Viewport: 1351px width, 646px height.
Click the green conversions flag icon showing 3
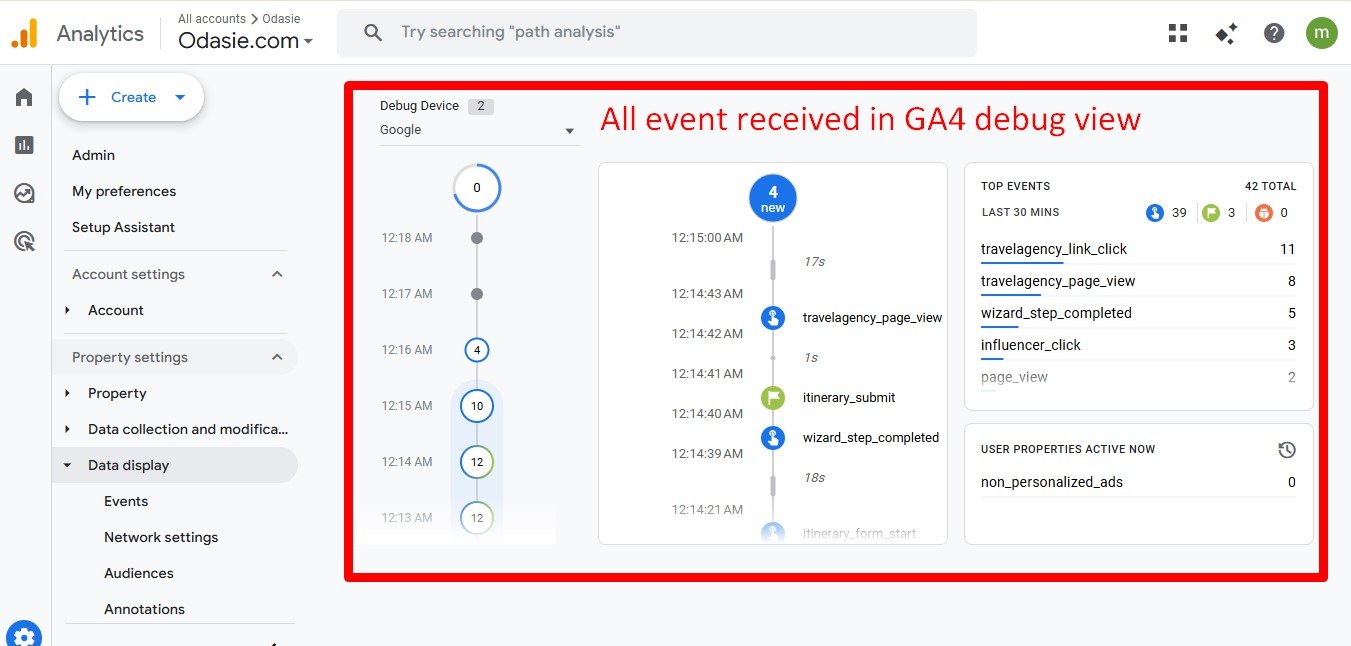[x=1211, y=212]
